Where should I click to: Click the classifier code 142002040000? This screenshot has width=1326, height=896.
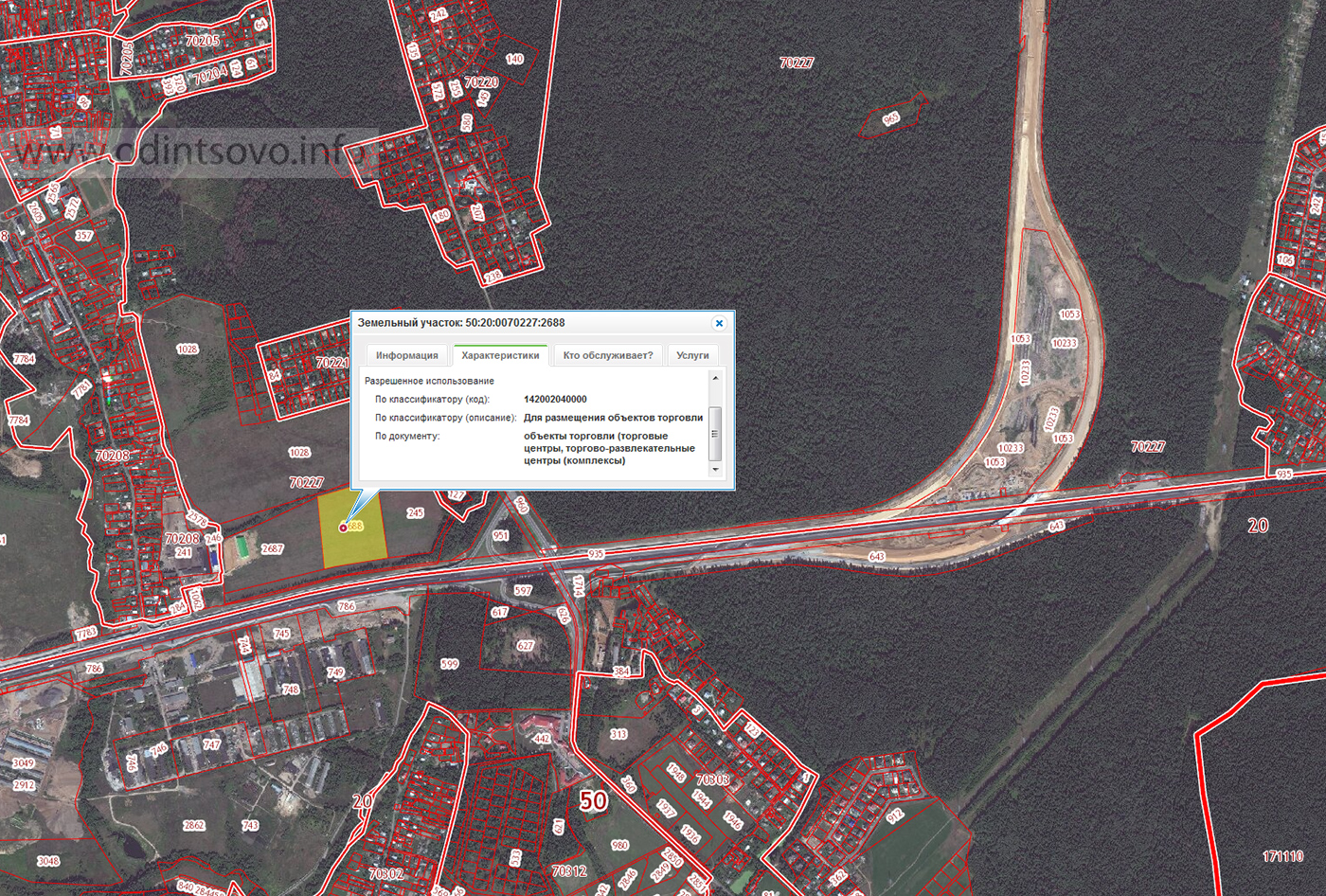tap(555, 400)
